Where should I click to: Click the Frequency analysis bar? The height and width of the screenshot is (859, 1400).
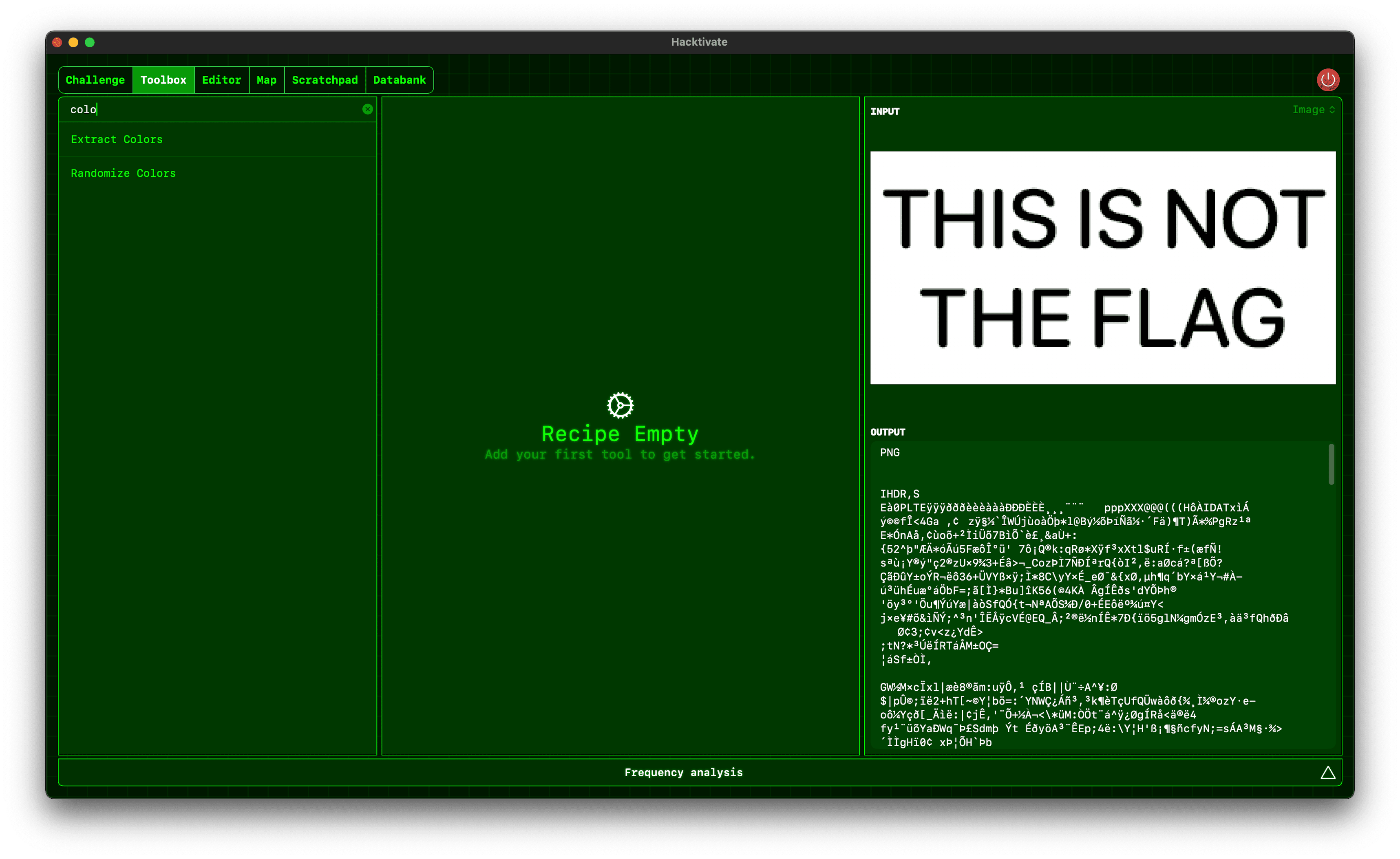click(683, 773)
